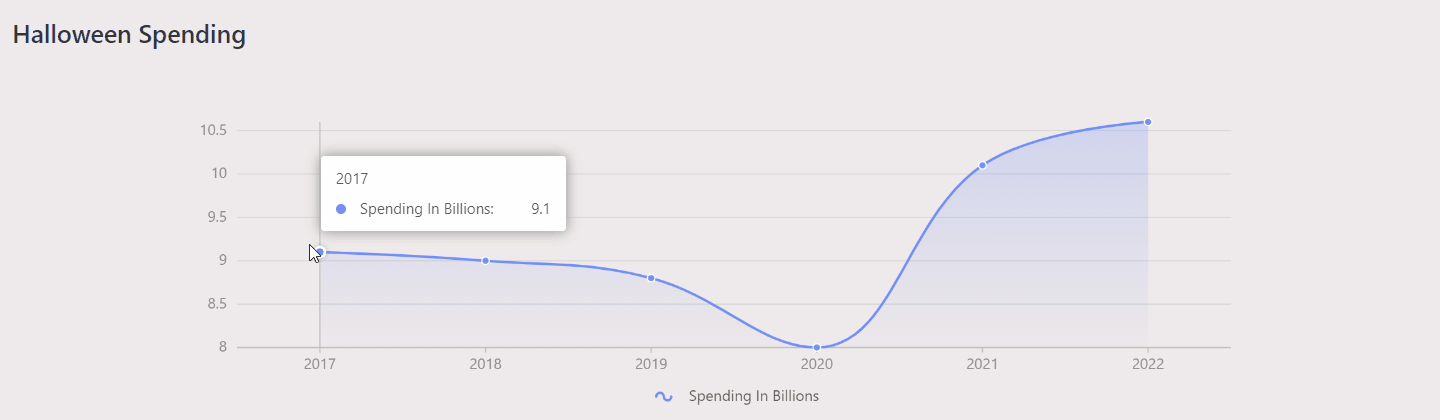This screenshot has height=420, width=1440.
Task: Click the 8.5 y-axis label
Action: pos(217,304)
